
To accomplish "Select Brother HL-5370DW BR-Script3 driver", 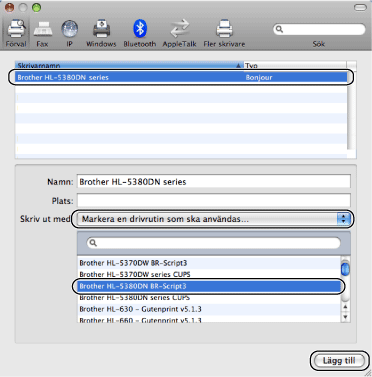I will (x=209, y=263).
